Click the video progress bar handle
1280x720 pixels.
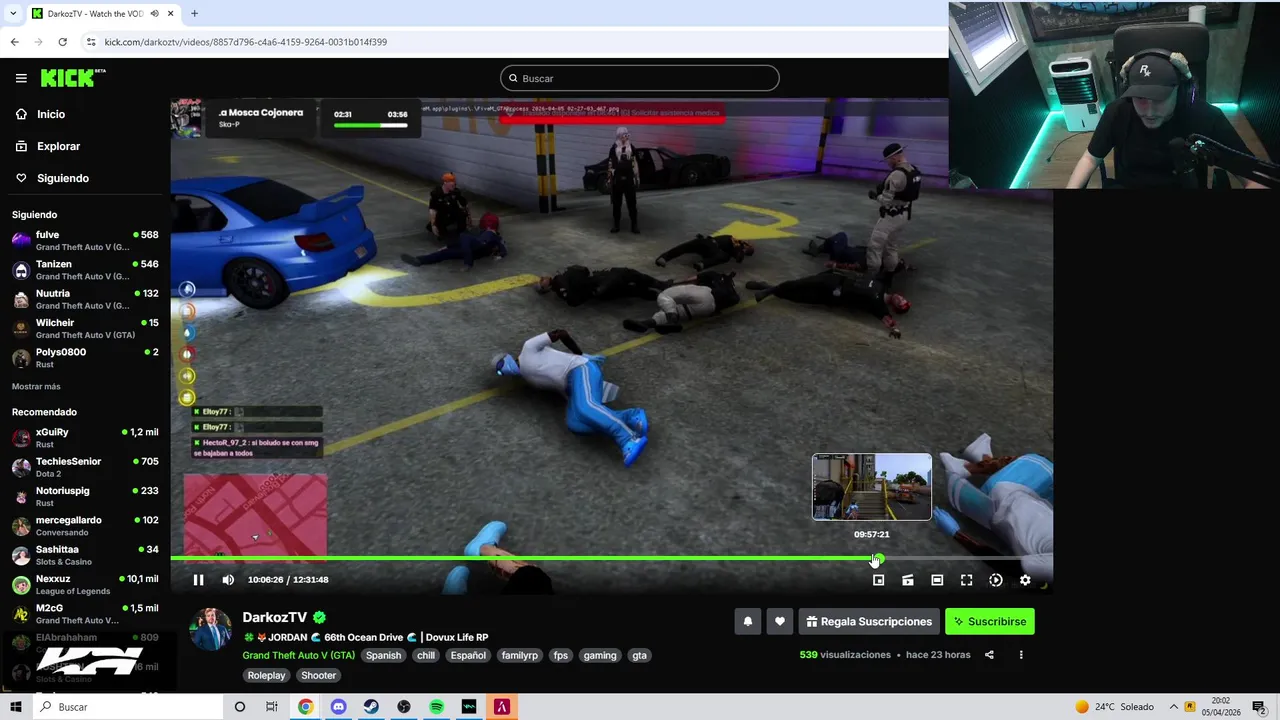click(877, 559)
